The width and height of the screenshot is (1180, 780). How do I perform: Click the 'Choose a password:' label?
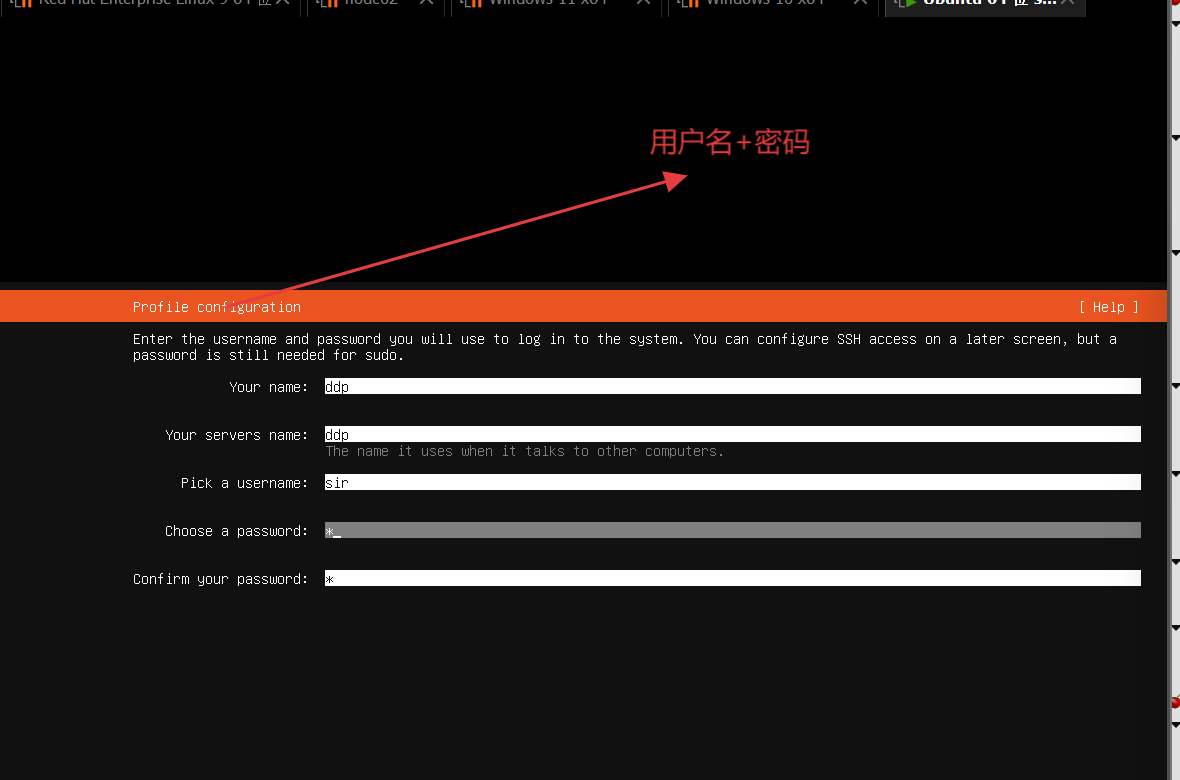click(236, 532)
